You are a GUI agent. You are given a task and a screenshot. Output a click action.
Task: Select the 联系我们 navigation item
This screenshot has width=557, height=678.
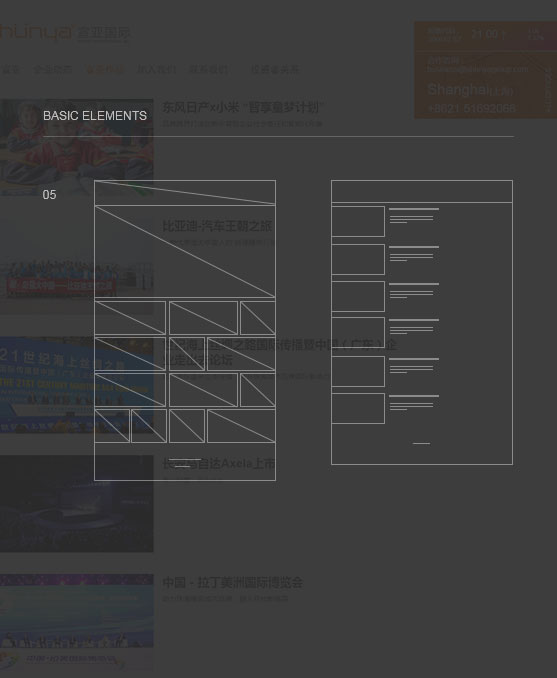tap(208, 69)
